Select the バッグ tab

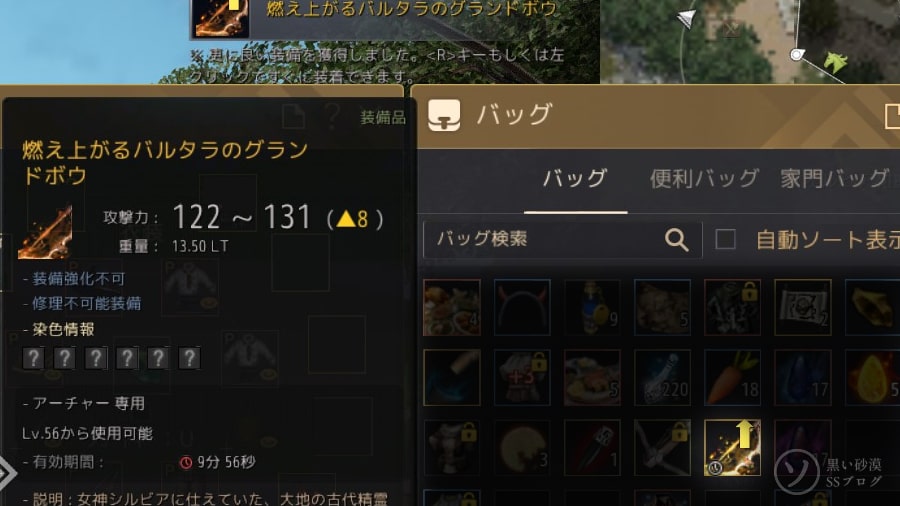tap(575, 178)
